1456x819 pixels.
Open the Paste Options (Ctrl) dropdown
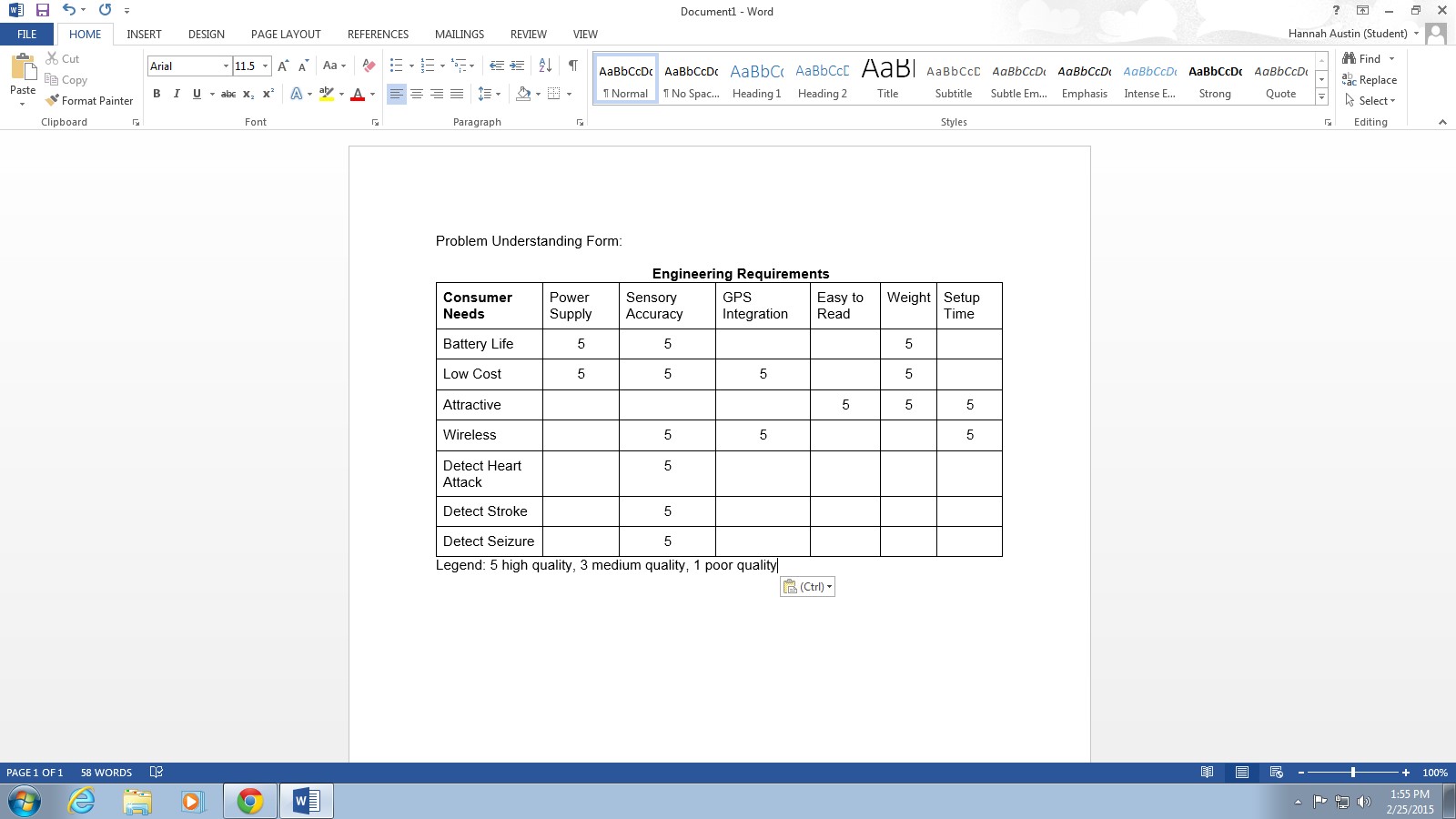[x=807, y=587]
